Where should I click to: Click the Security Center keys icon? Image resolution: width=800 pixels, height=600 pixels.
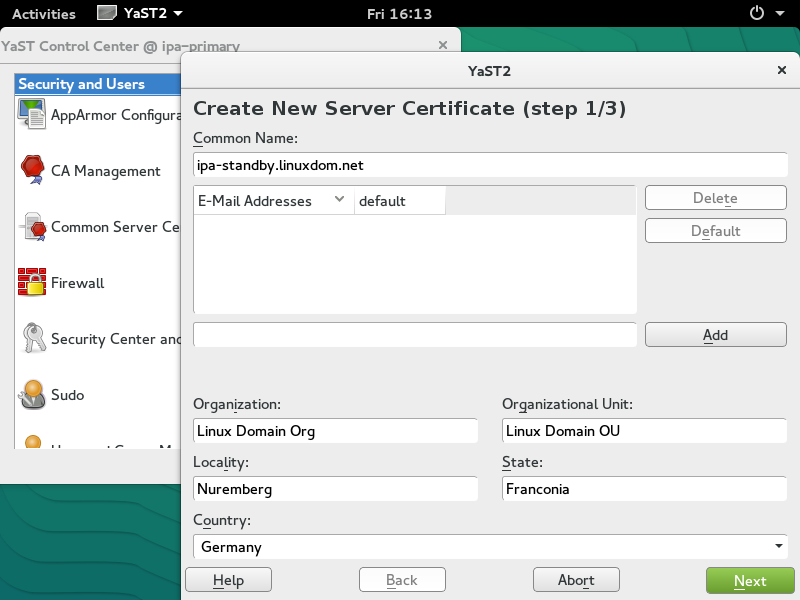tap(32, 339)
